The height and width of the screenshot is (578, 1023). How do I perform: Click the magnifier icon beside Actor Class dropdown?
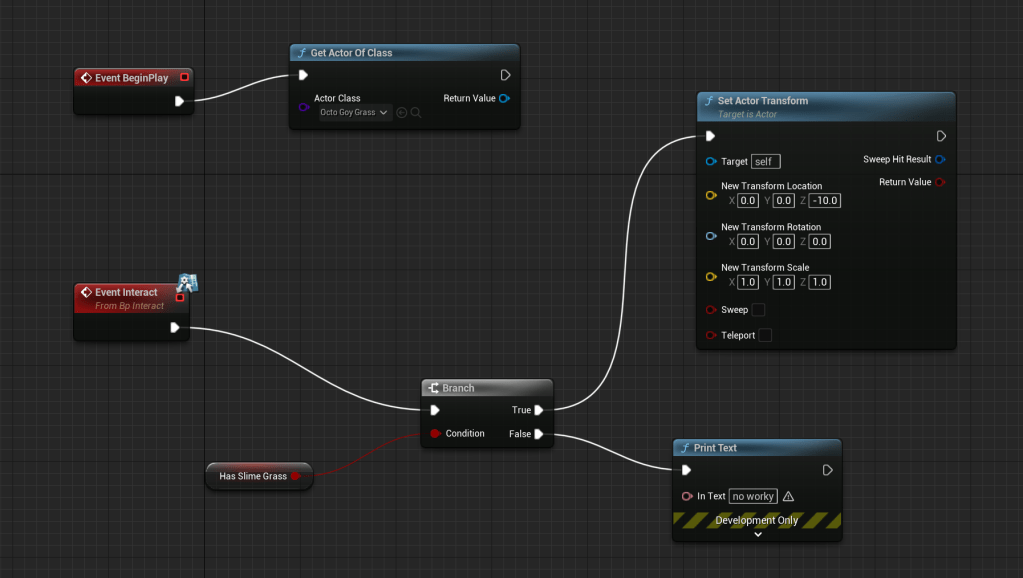416,113
